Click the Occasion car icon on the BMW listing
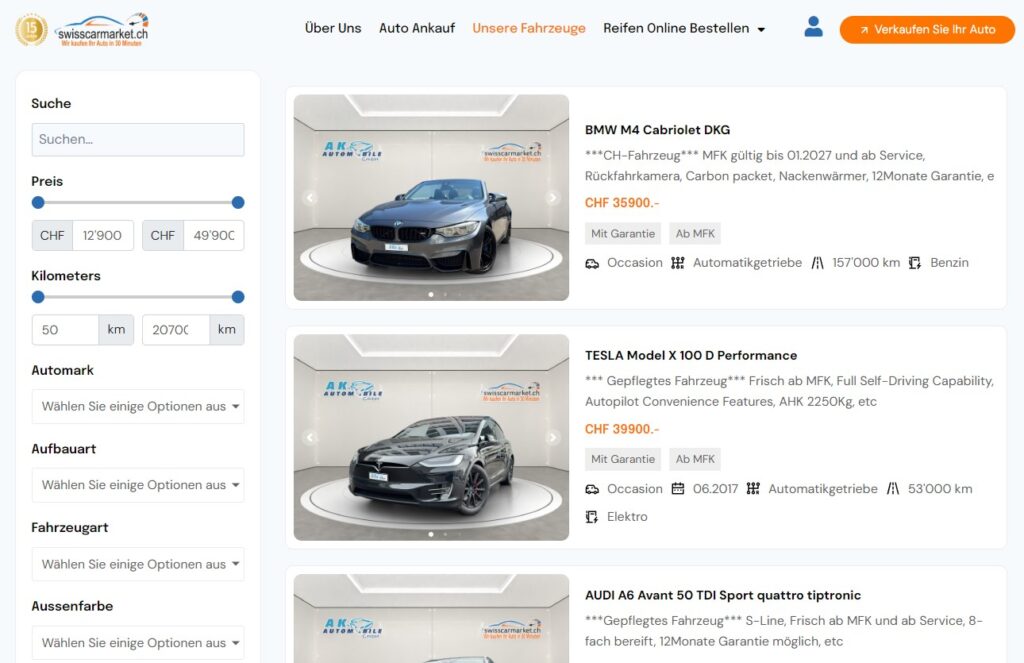Image resolution: width=1024 pixels, height=663 pixels. click(592, 263)
